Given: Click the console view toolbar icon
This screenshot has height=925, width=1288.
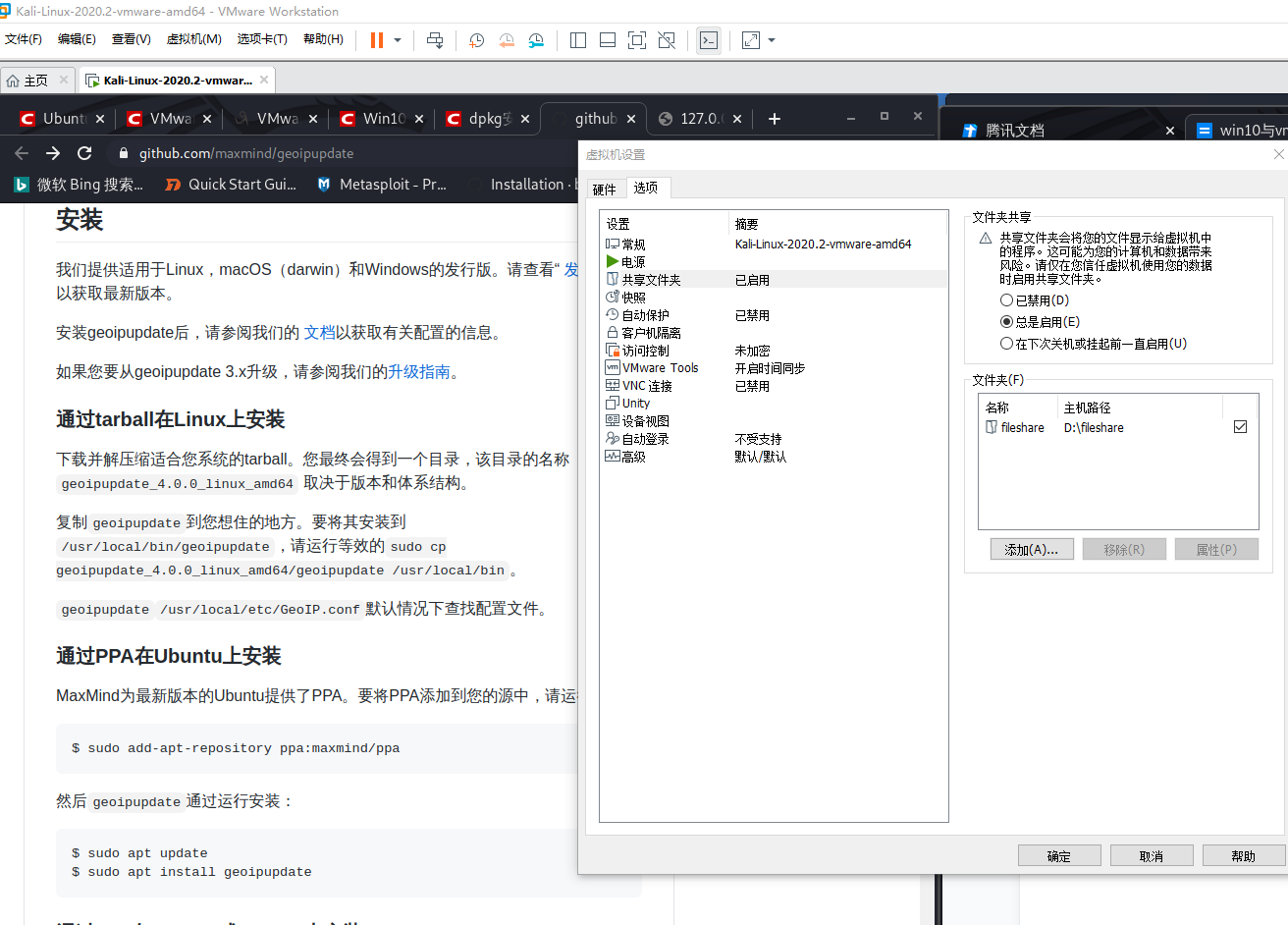Looking at the screenshot, I should coord(709,40).
